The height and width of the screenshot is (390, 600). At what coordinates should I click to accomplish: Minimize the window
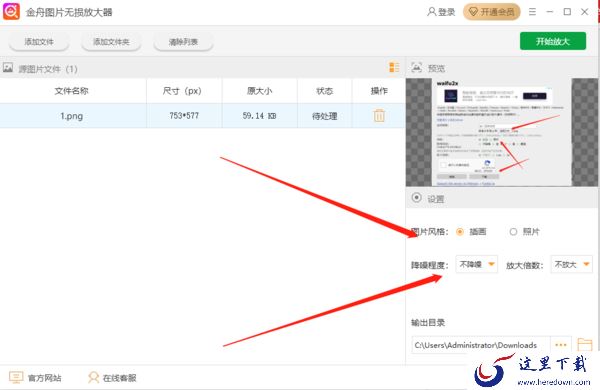coord(550,12)
